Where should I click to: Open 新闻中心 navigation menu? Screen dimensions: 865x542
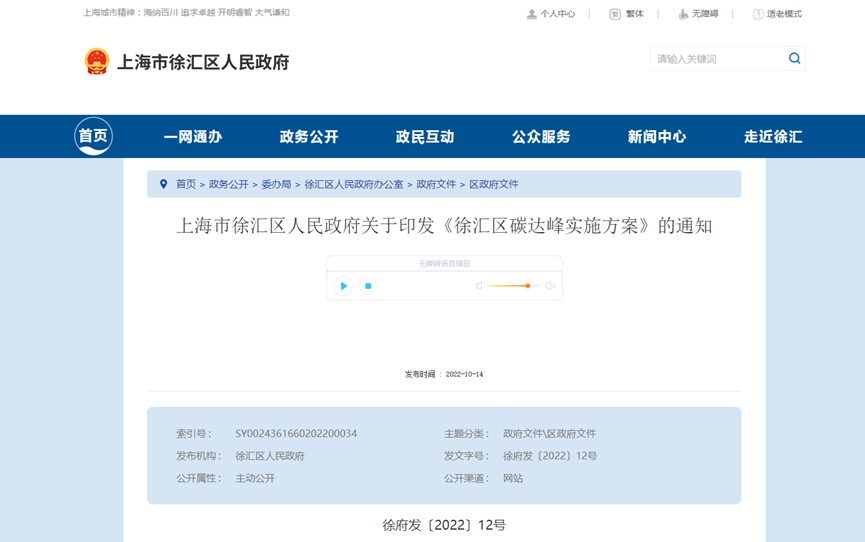pos(656,136)
